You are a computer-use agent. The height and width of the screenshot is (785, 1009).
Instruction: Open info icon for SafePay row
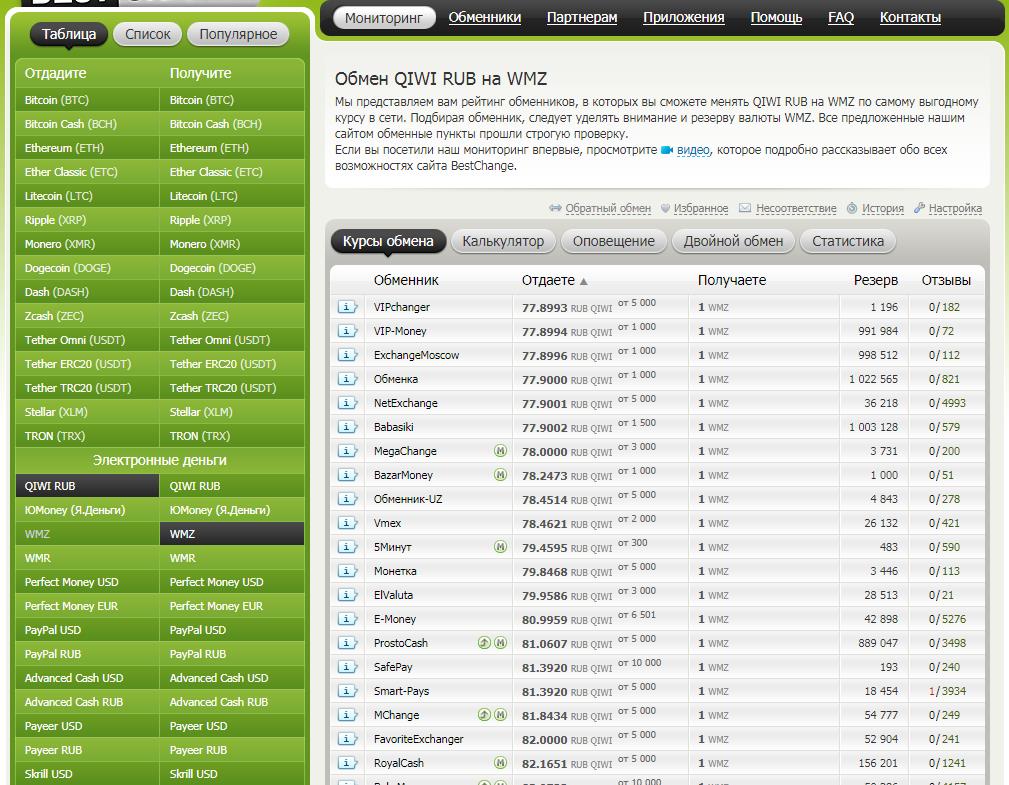[347, 667]
